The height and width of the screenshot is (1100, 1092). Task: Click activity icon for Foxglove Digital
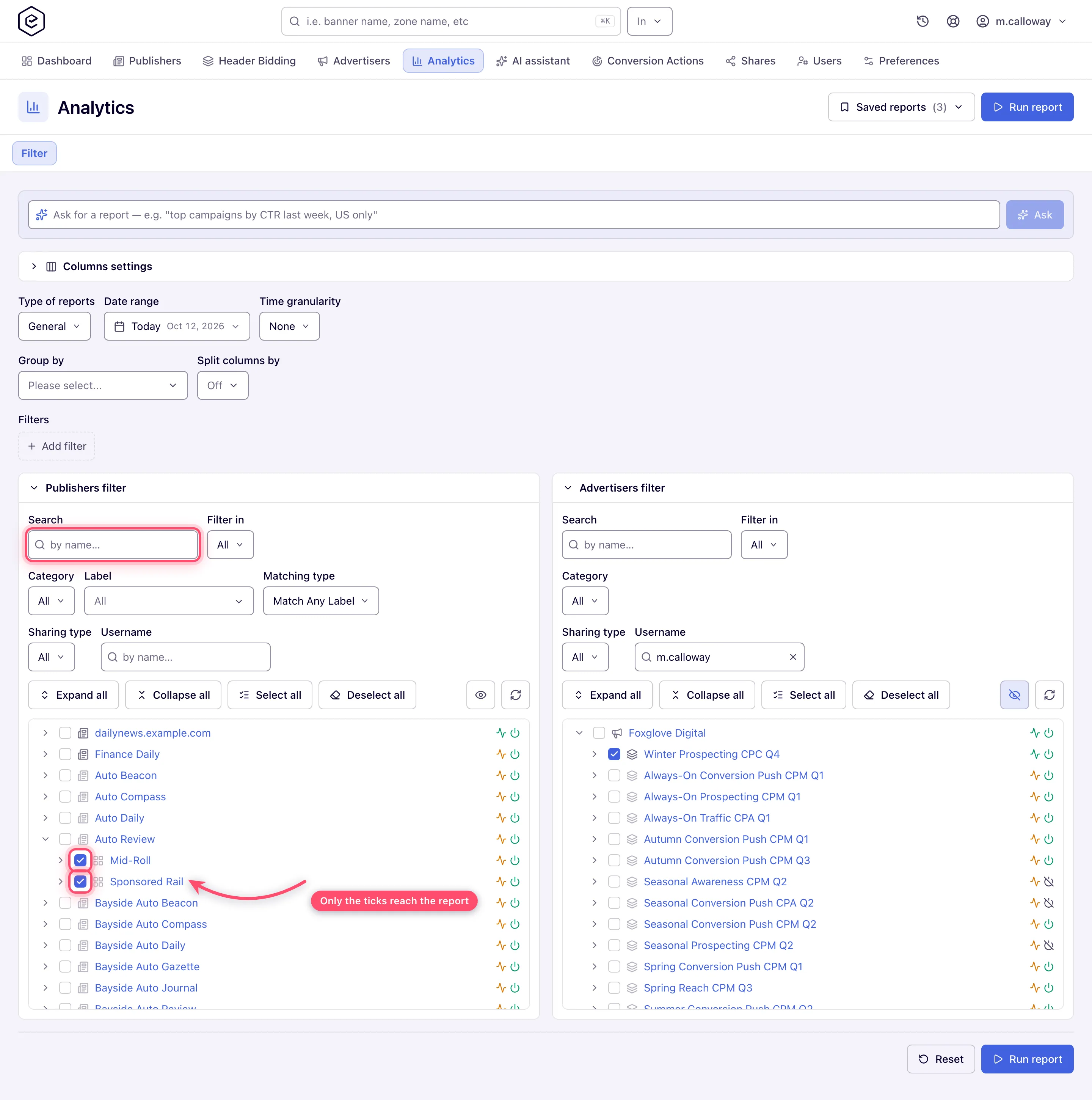(x=1034, y=733)
